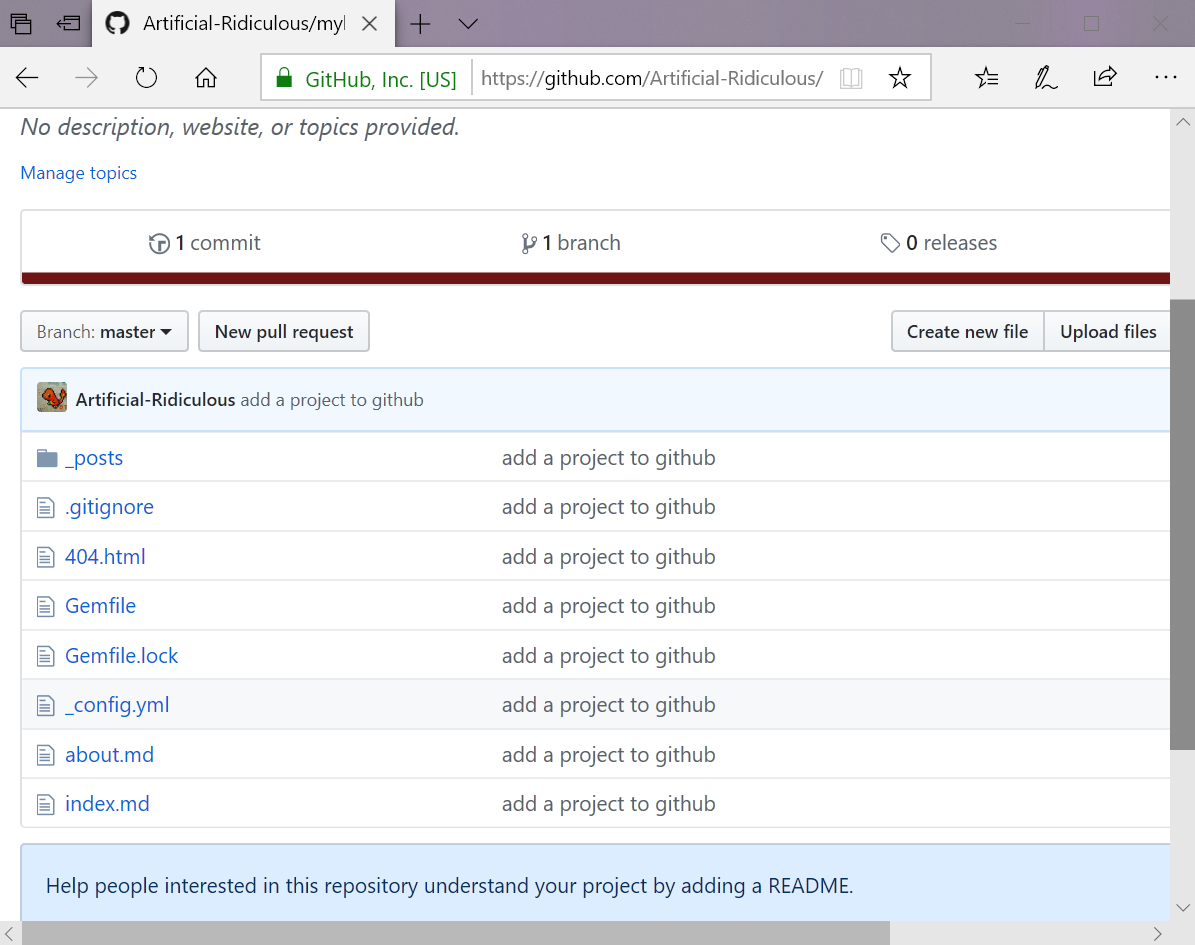The height and width of the screenshot is (945, 1195).
Task: Click the vertical scrollbar thumb
Action: click(x=1183, y=524)
